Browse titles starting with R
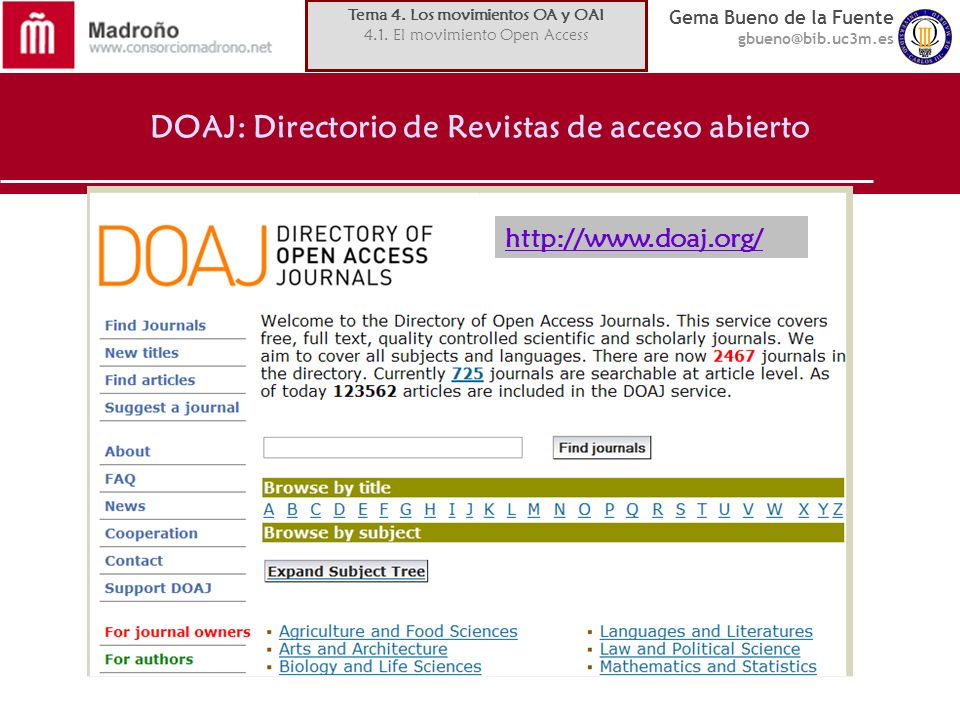This screenshot has height=720, width=960. click(658, 510)
